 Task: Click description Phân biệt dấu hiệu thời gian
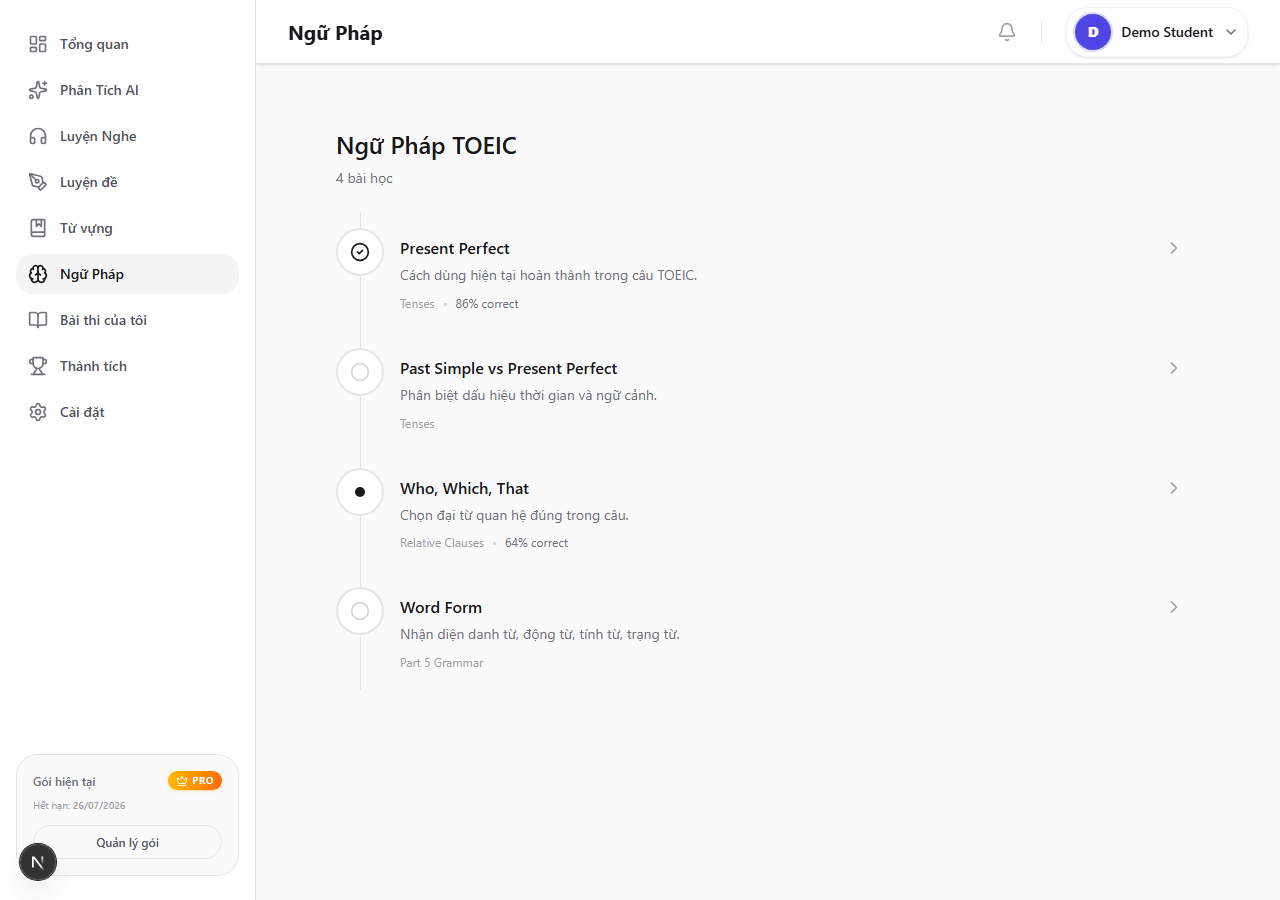click(528, 395)
